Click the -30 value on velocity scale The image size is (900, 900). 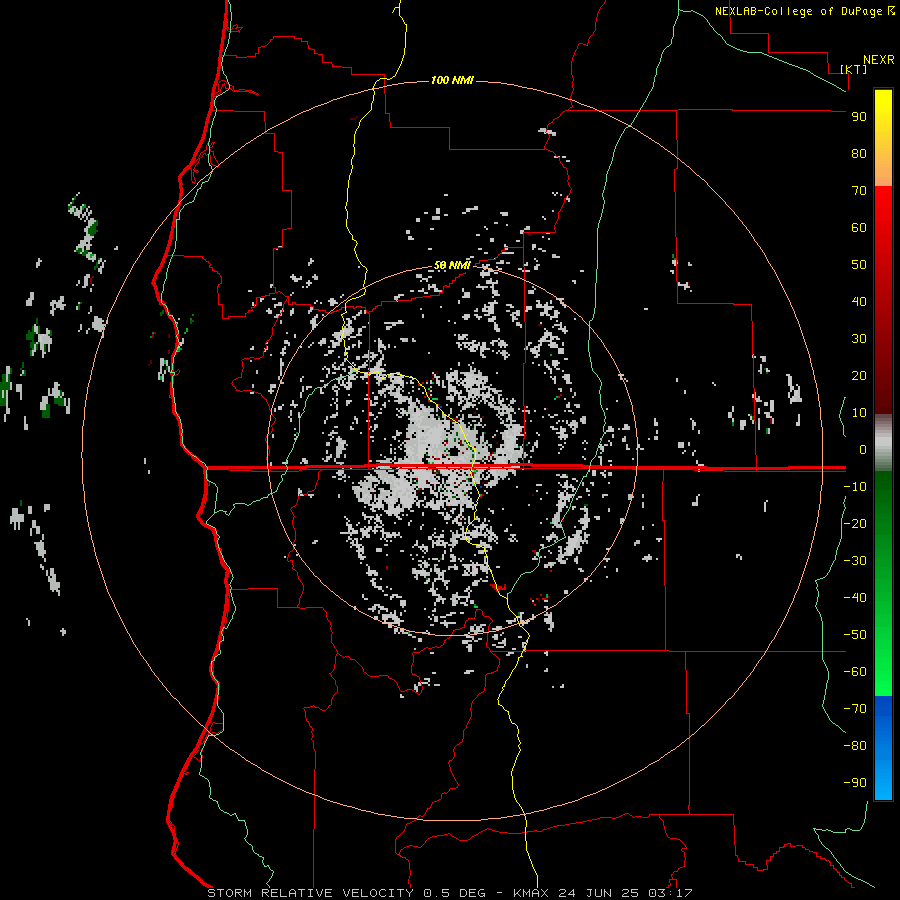(855, 561)
